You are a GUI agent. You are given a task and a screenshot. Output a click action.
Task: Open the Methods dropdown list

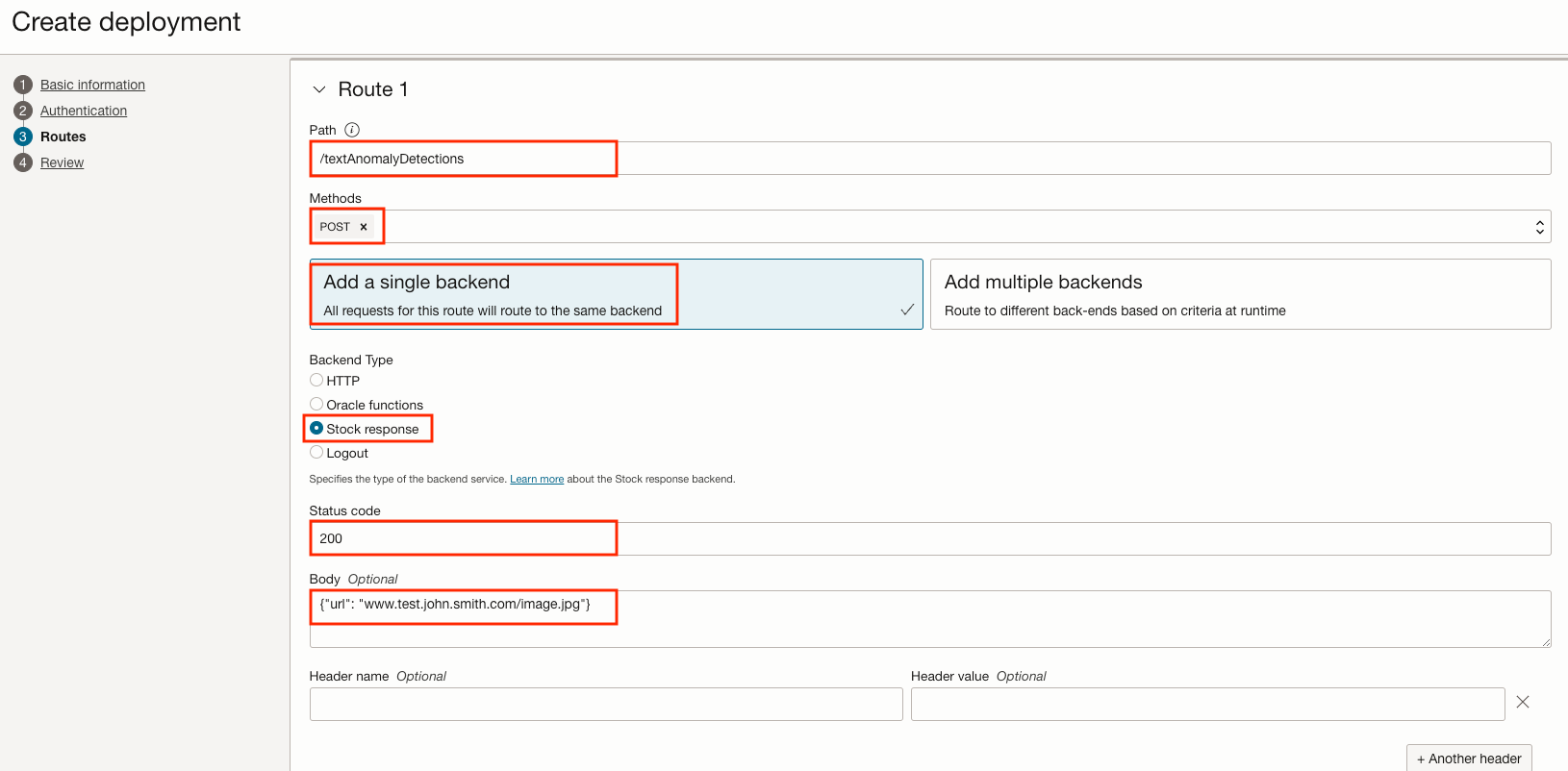coord(1539,227)
